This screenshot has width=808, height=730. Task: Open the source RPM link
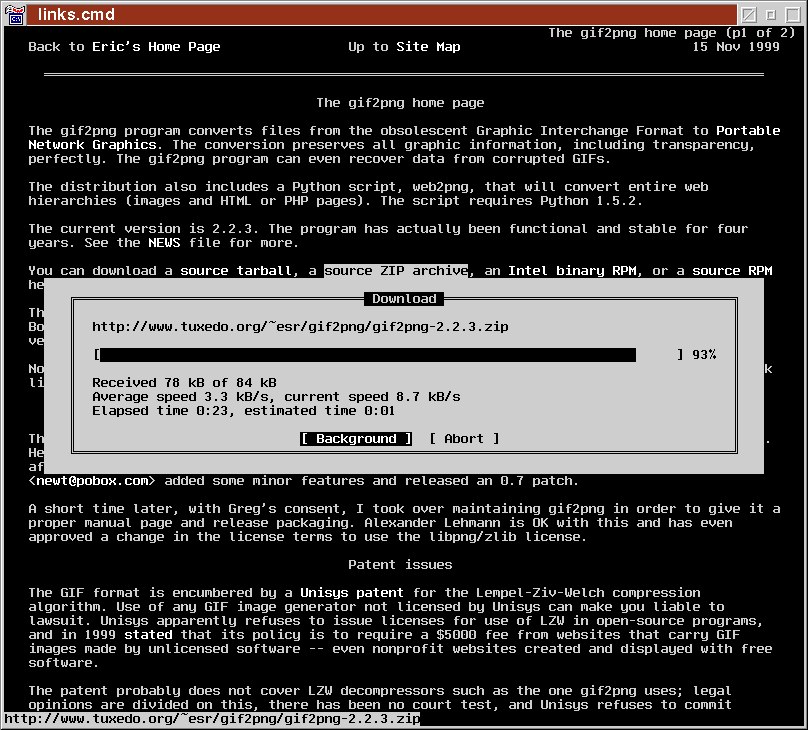pos(730,271)
